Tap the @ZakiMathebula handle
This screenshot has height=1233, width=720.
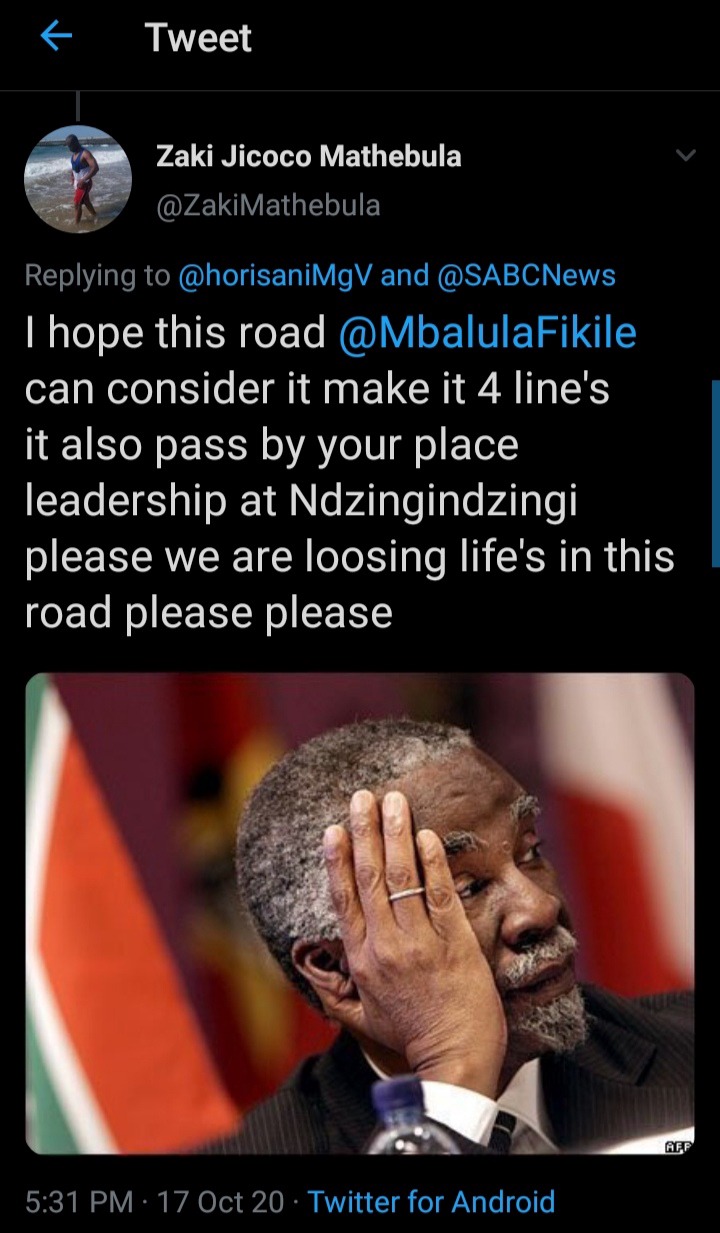point(268,205)
